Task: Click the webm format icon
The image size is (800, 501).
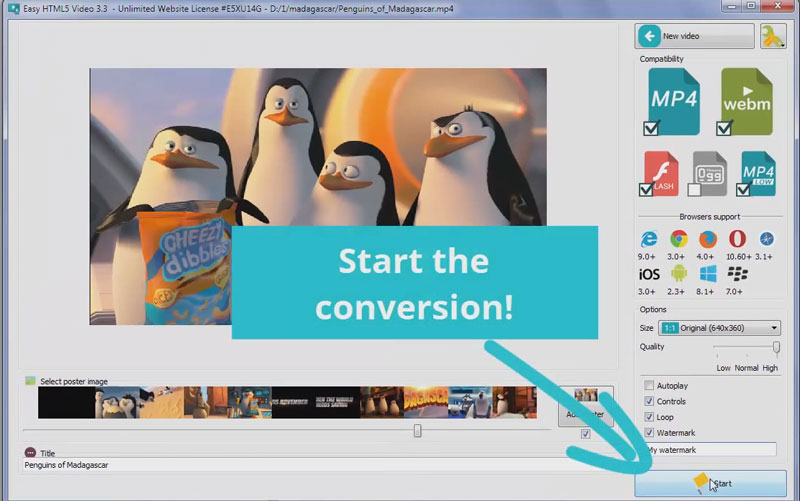Action: [747, 101]
